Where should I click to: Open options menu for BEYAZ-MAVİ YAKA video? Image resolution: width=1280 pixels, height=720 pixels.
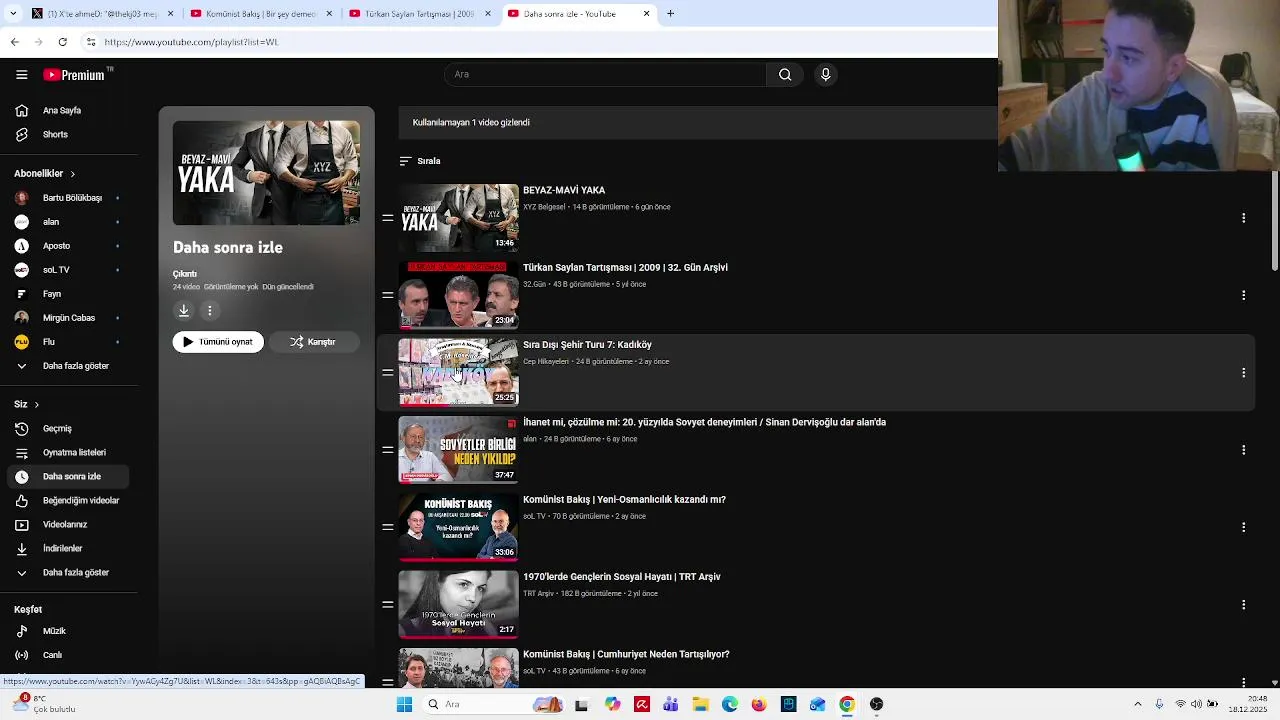tap(1243, 218)
